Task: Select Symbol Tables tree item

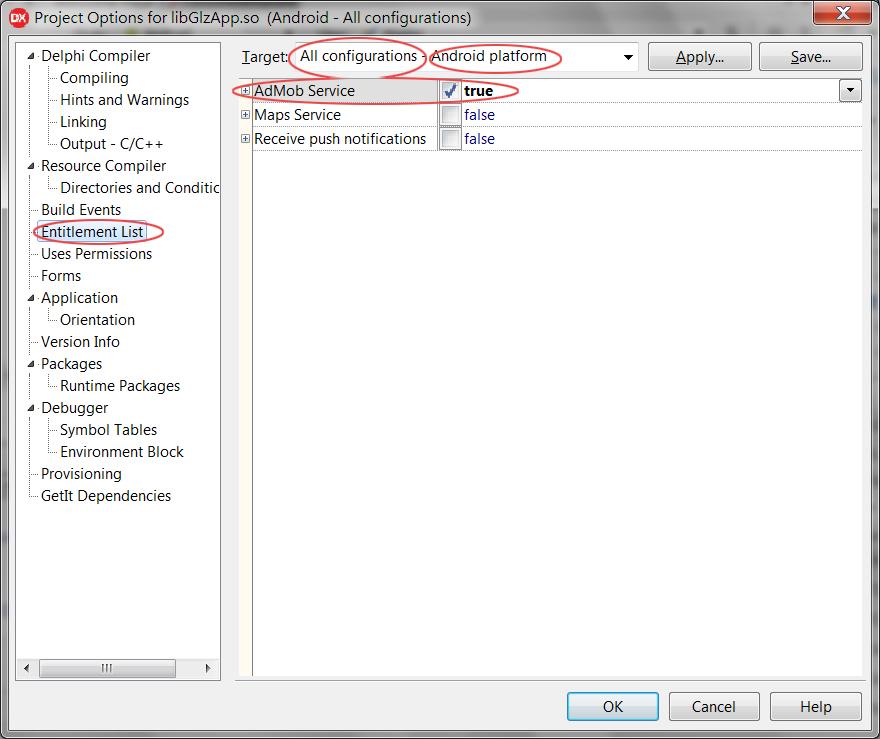Action: tap(108, 430)
